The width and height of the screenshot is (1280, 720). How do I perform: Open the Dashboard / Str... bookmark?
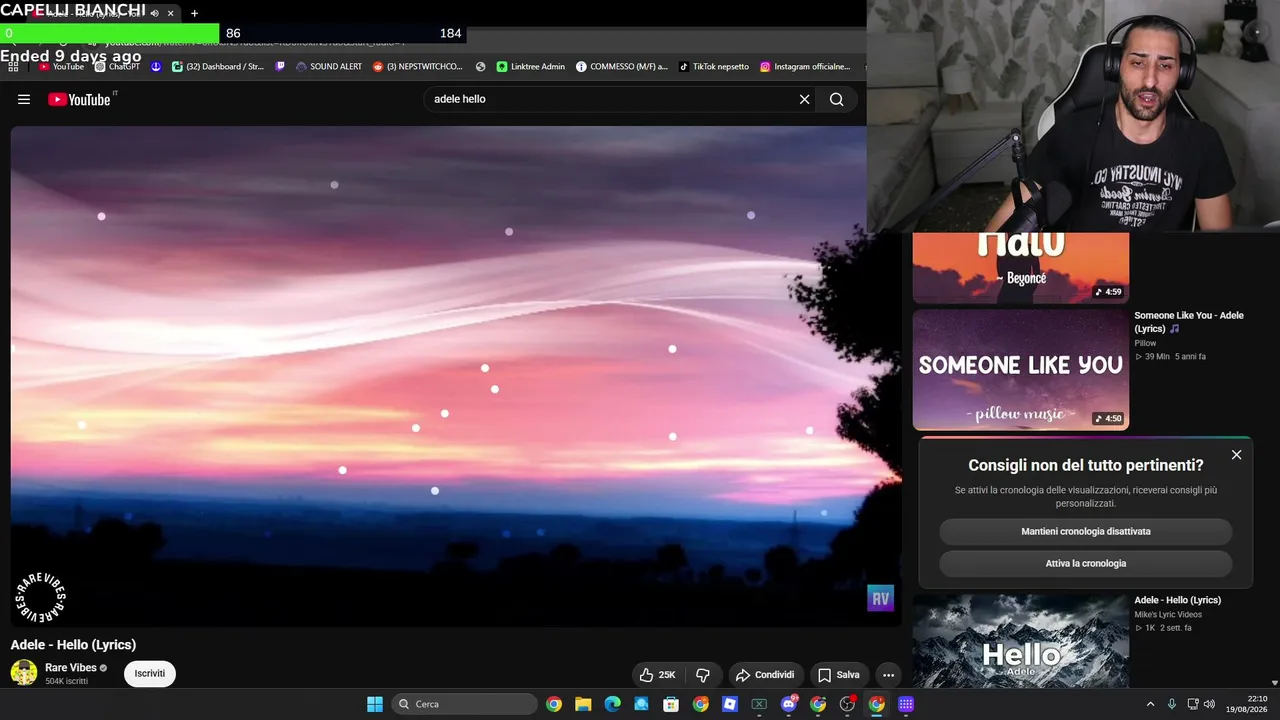(217, 66)
